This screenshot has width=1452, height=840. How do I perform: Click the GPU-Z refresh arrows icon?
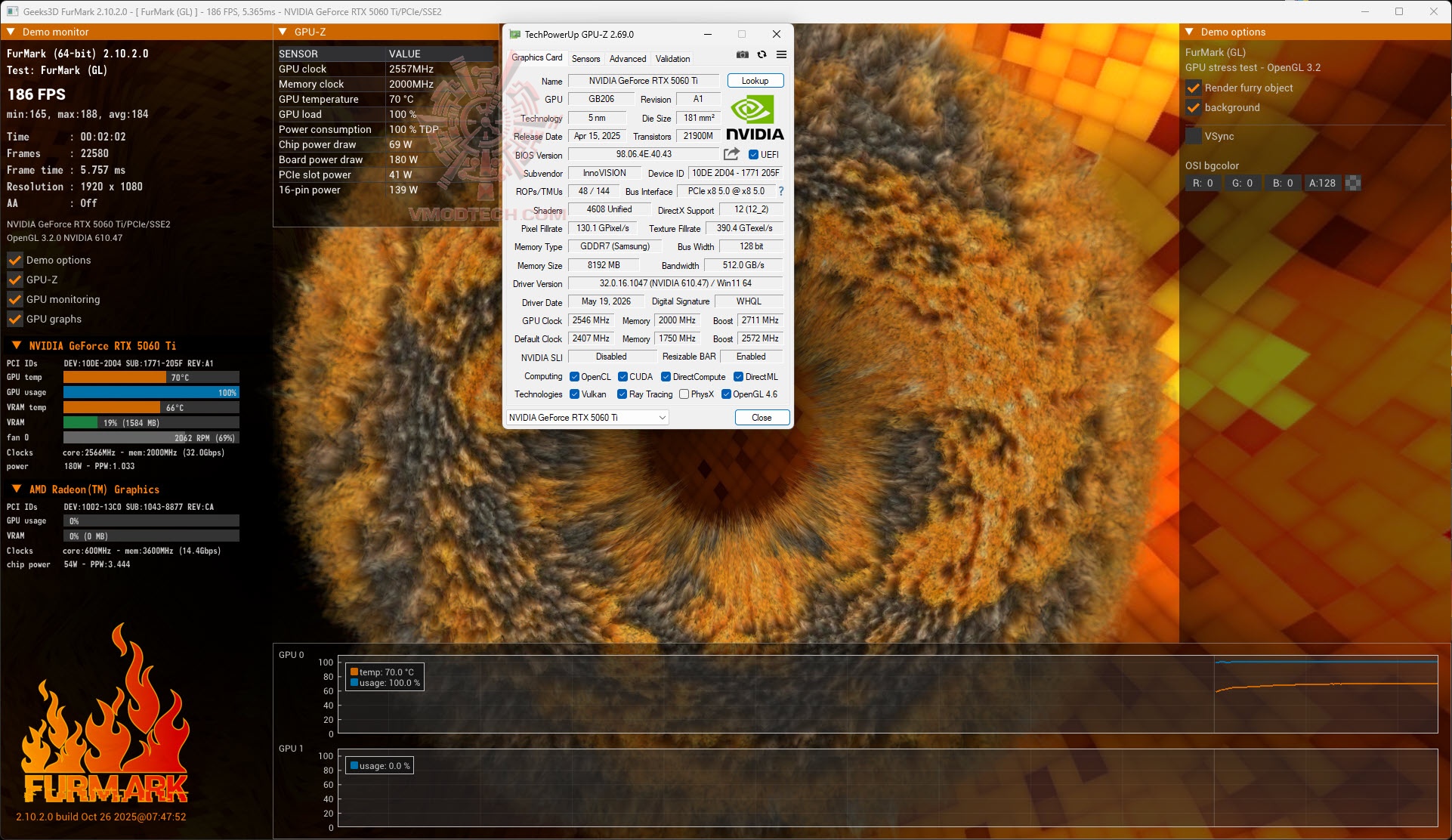tap(762, 54)
